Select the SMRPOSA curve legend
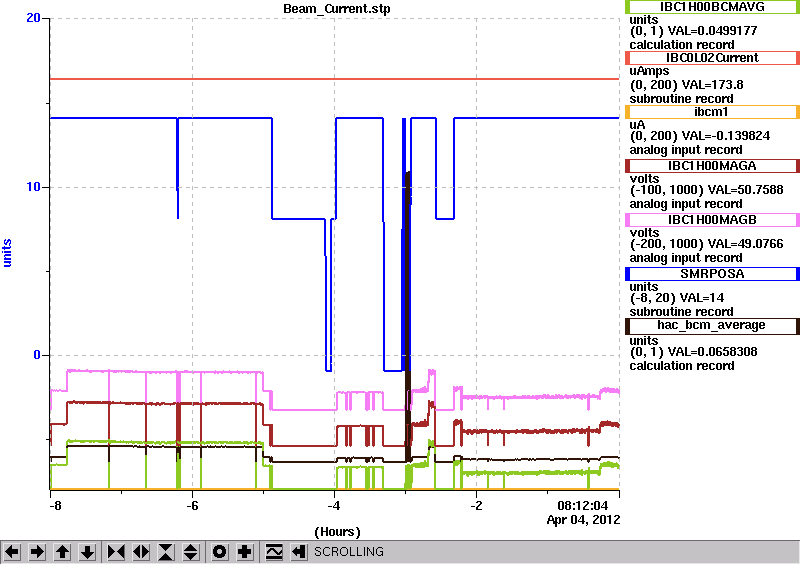800x564 pixels. point(712,274)
